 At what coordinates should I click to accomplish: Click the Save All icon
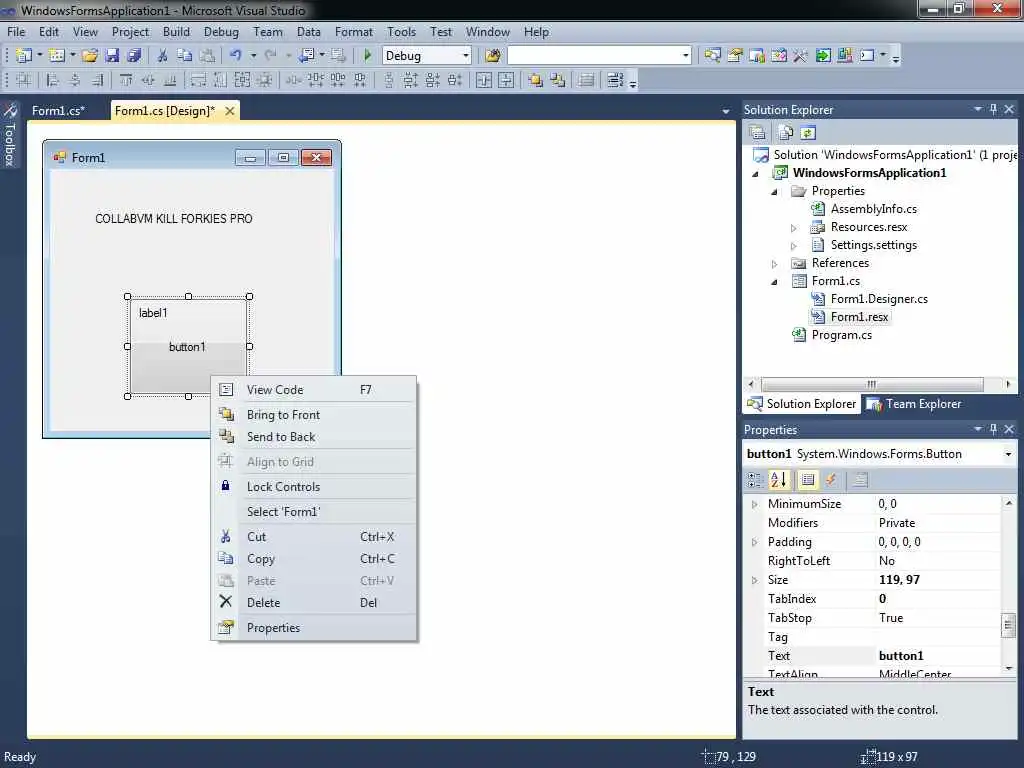[135, 56]
